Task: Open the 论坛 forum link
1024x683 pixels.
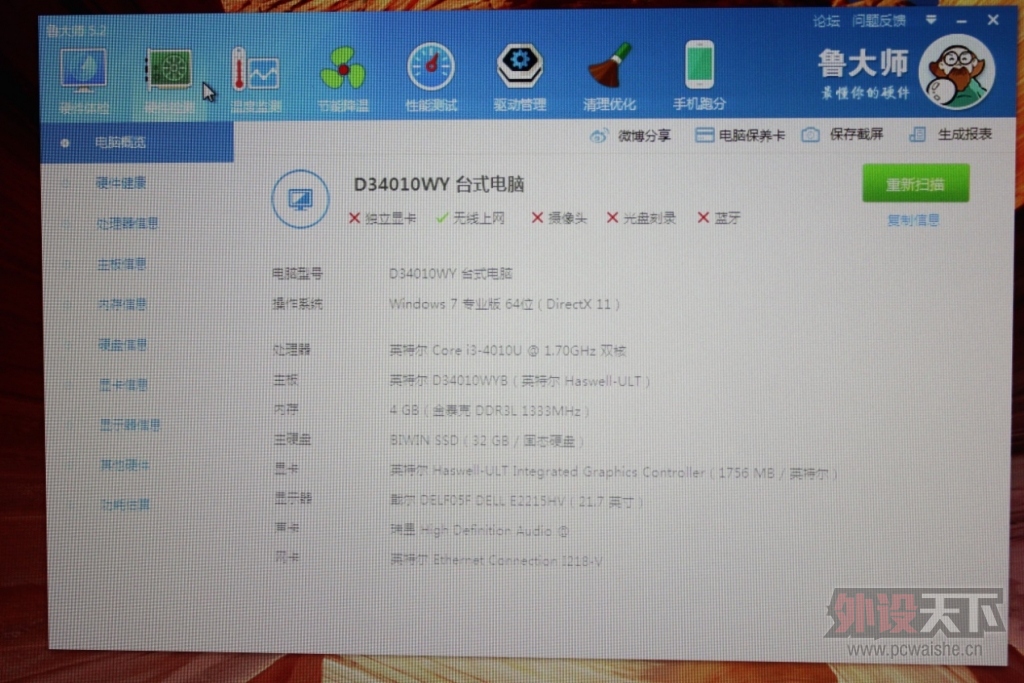Action: pyautogui.click(x=826, y=22)
